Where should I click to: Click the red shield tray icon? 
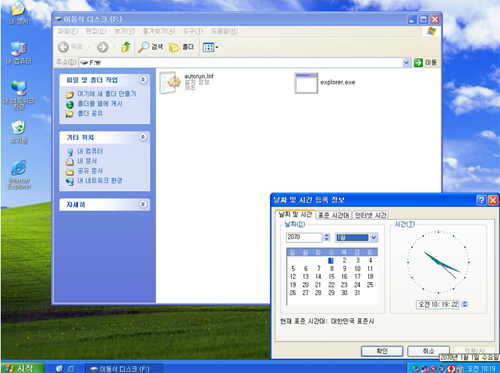[433, 369]
